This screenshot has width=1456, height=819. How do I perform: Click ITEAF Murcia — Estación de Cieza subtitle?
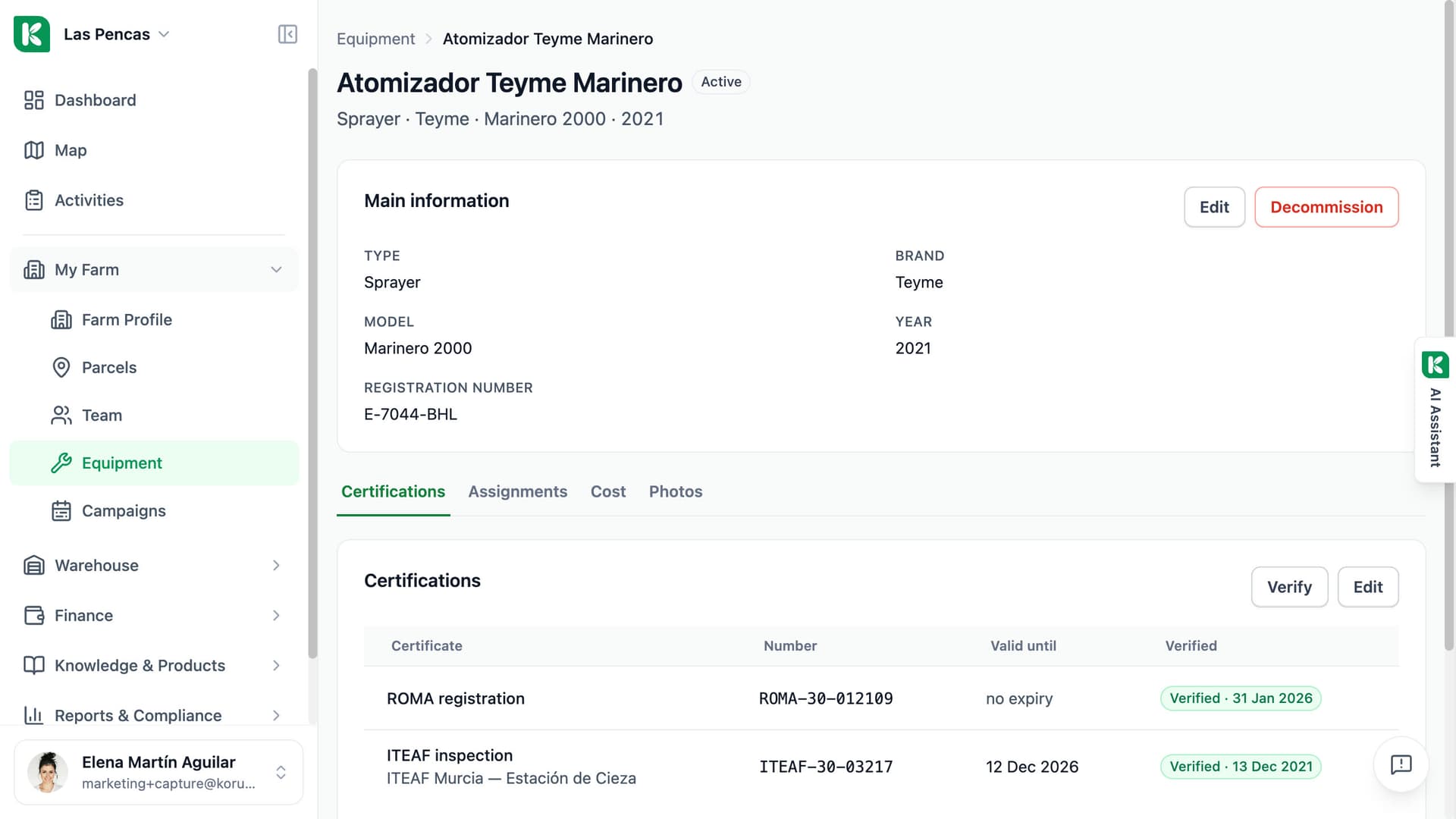(x=511, y=778)
